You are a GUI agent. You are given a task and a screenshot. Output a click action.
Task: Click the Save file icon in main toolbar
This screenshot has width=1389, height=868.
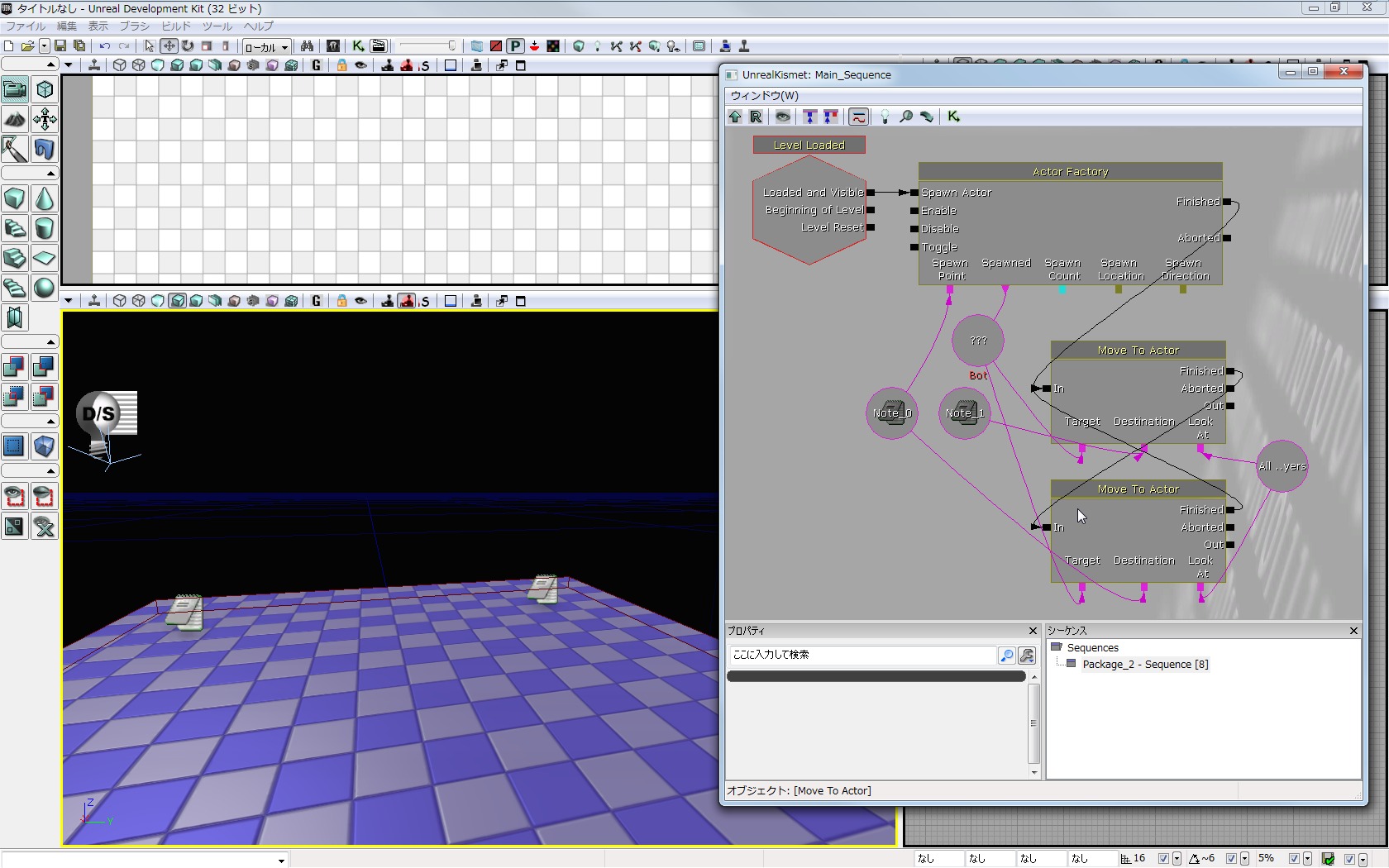(x=60, y=46)
